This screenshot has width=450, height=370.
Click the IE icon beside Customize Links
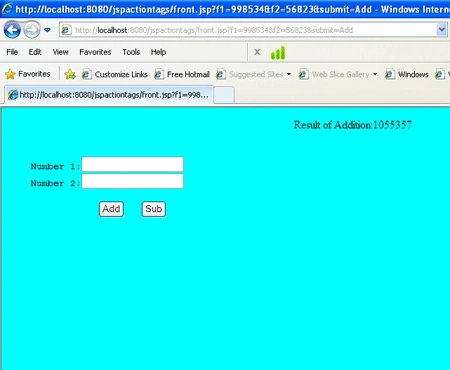[x=86, y=74]
